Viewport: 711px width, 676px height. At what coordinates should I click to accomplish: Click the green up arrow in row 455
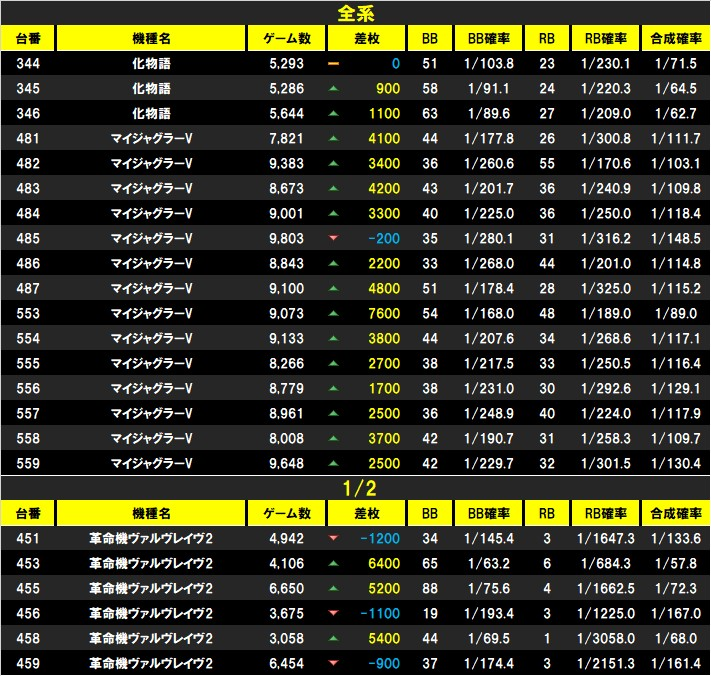point(333,588)
